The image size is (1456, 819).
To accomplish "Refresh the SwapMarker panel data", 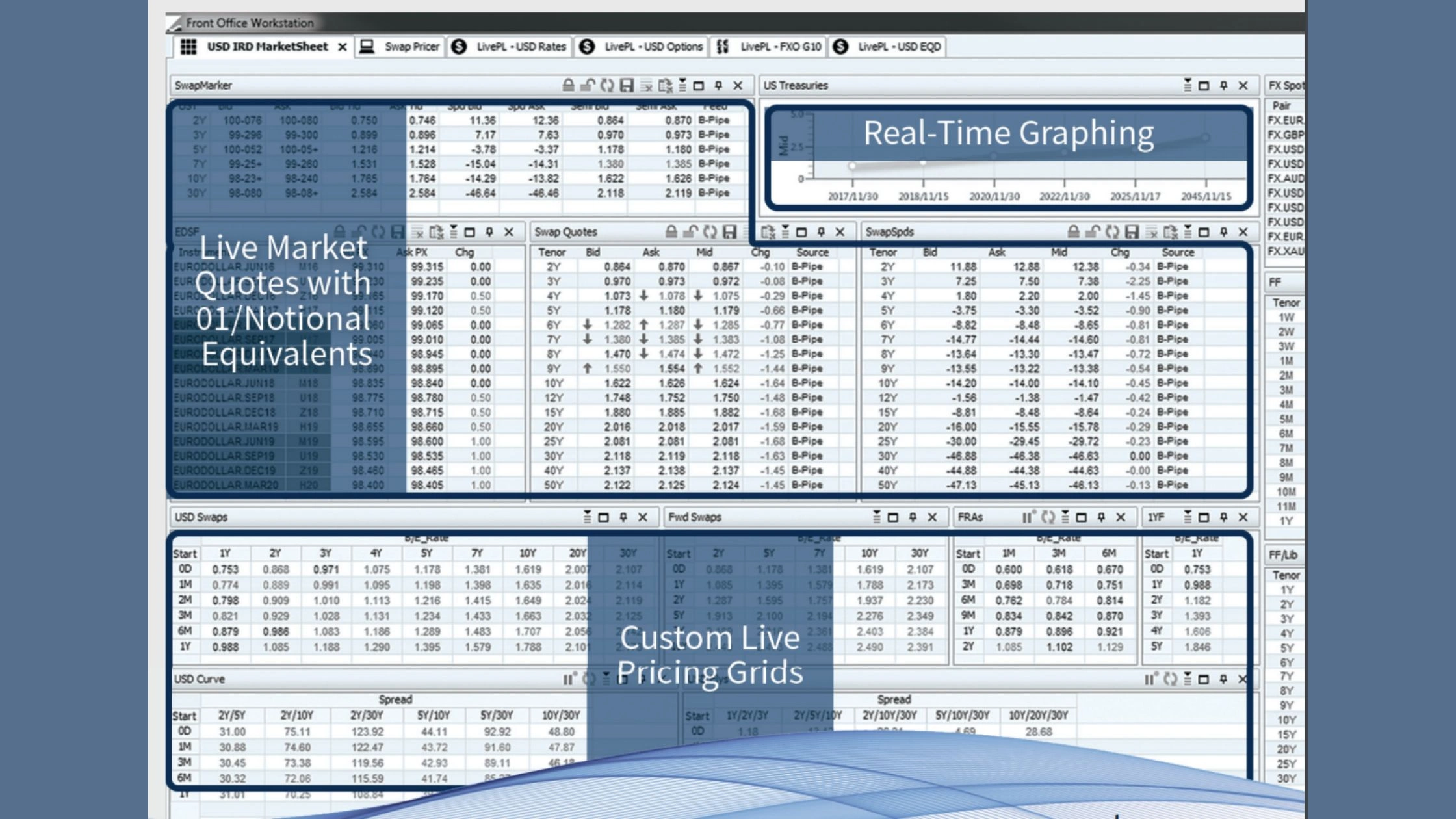I will (607, 85).
